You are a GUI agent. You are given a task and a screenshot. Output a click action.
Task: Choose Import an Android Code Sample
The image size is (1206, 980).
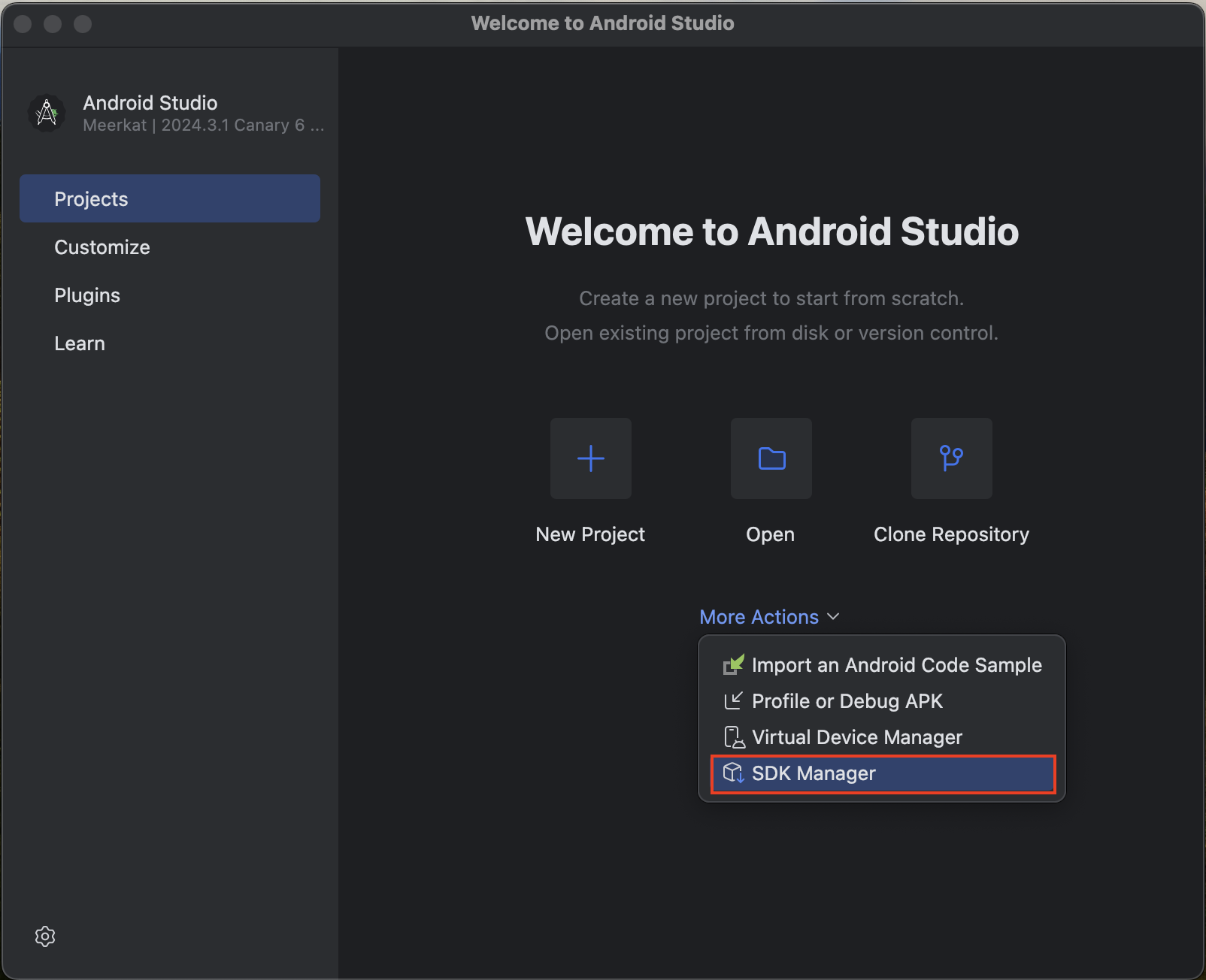pos(883,665)
